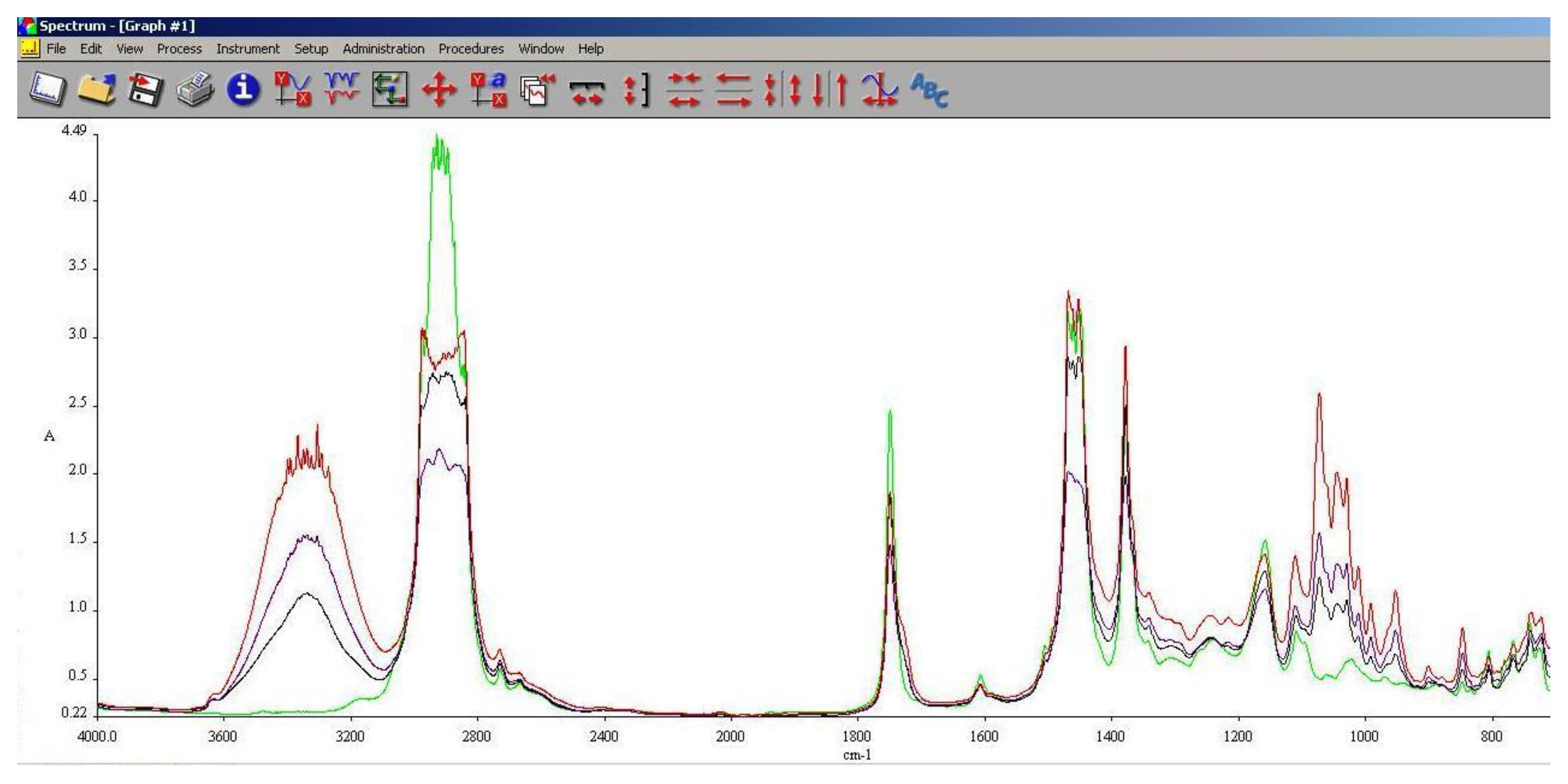The image size is (1568, 784).
Task: Enable the pan tool with four arrows
Action: [440, 90]
